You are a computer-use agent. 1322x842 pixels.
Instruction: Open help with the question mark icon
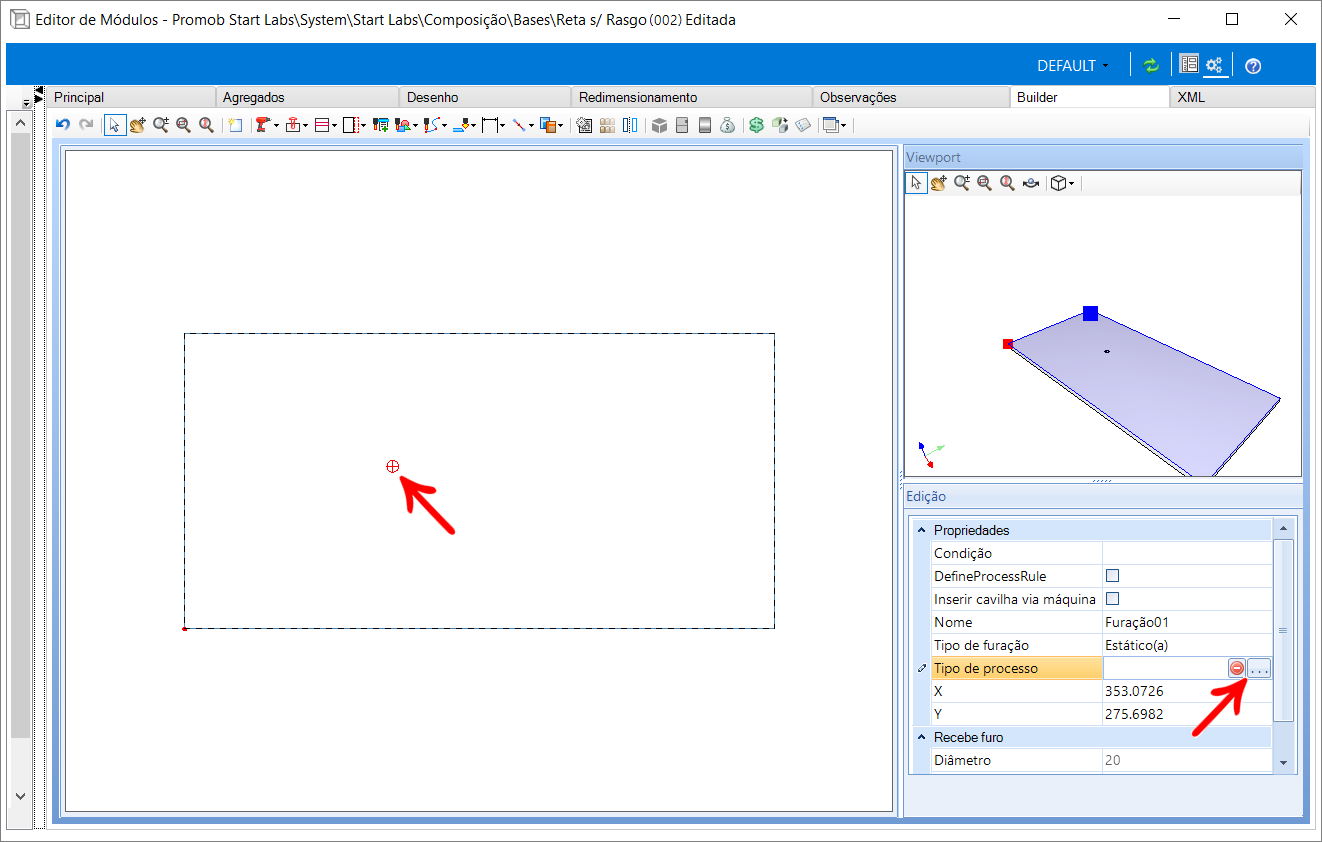point(1253,66)
